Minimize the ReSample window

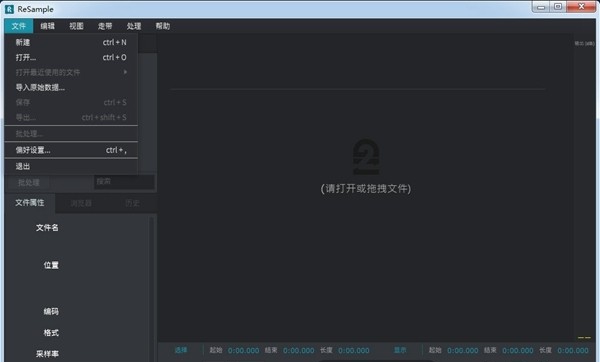[541, 7]
